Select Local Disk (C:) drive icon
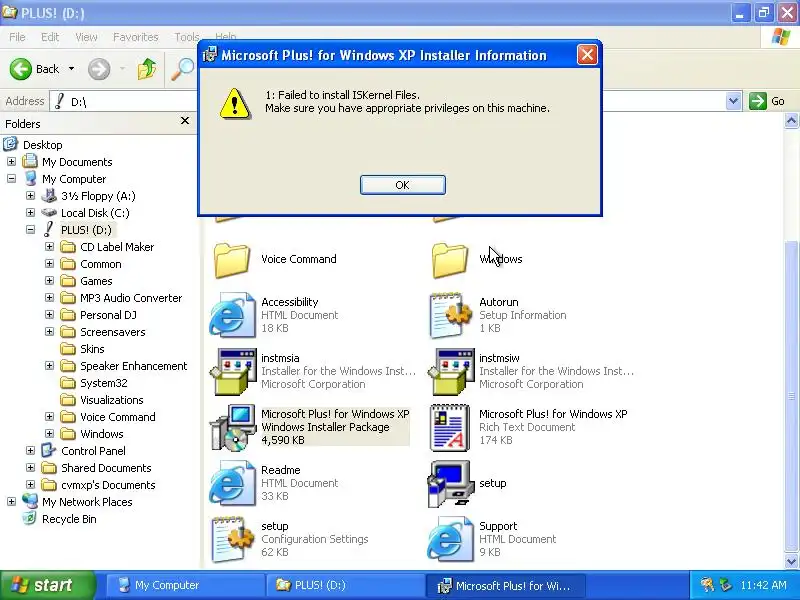Viewport: 800px width, 600px height. (x=49, y=213)
